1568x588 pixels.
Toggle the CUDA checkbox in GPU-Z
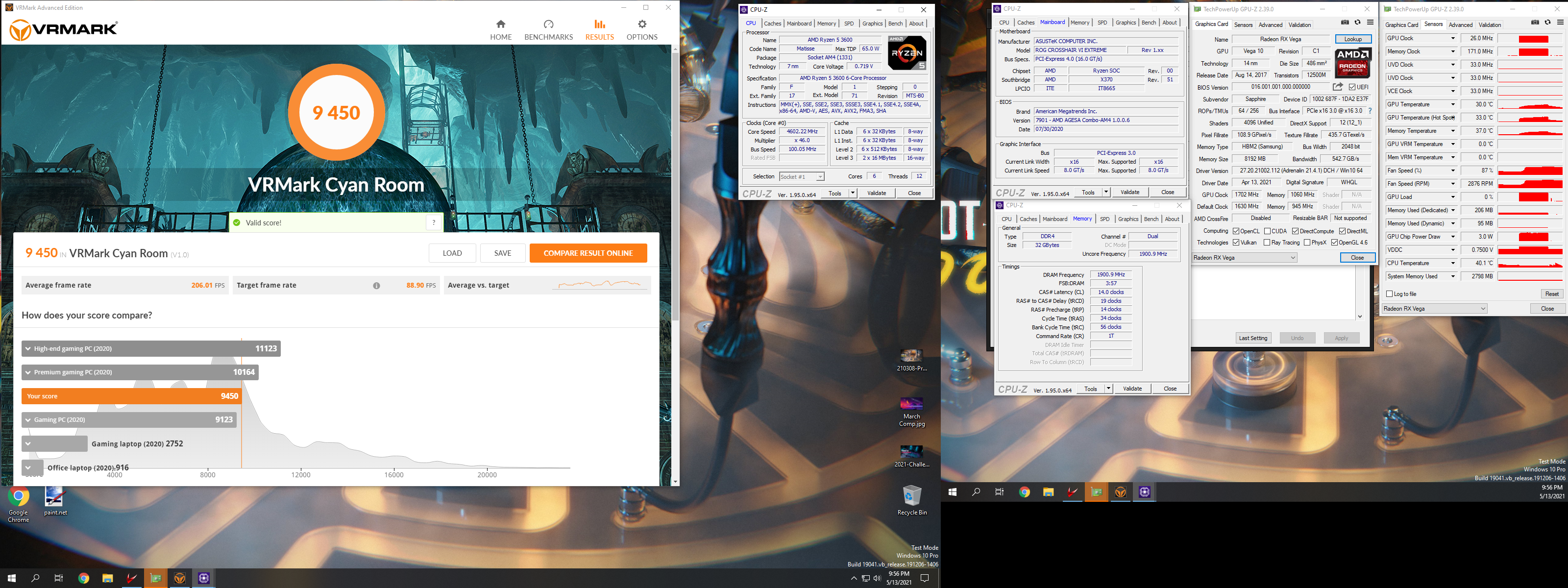(1267, 231)
